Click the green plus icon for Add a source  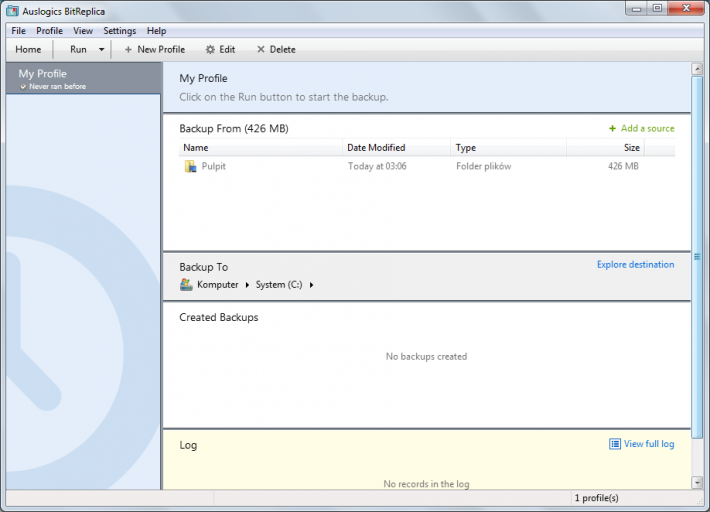[612, 129]
